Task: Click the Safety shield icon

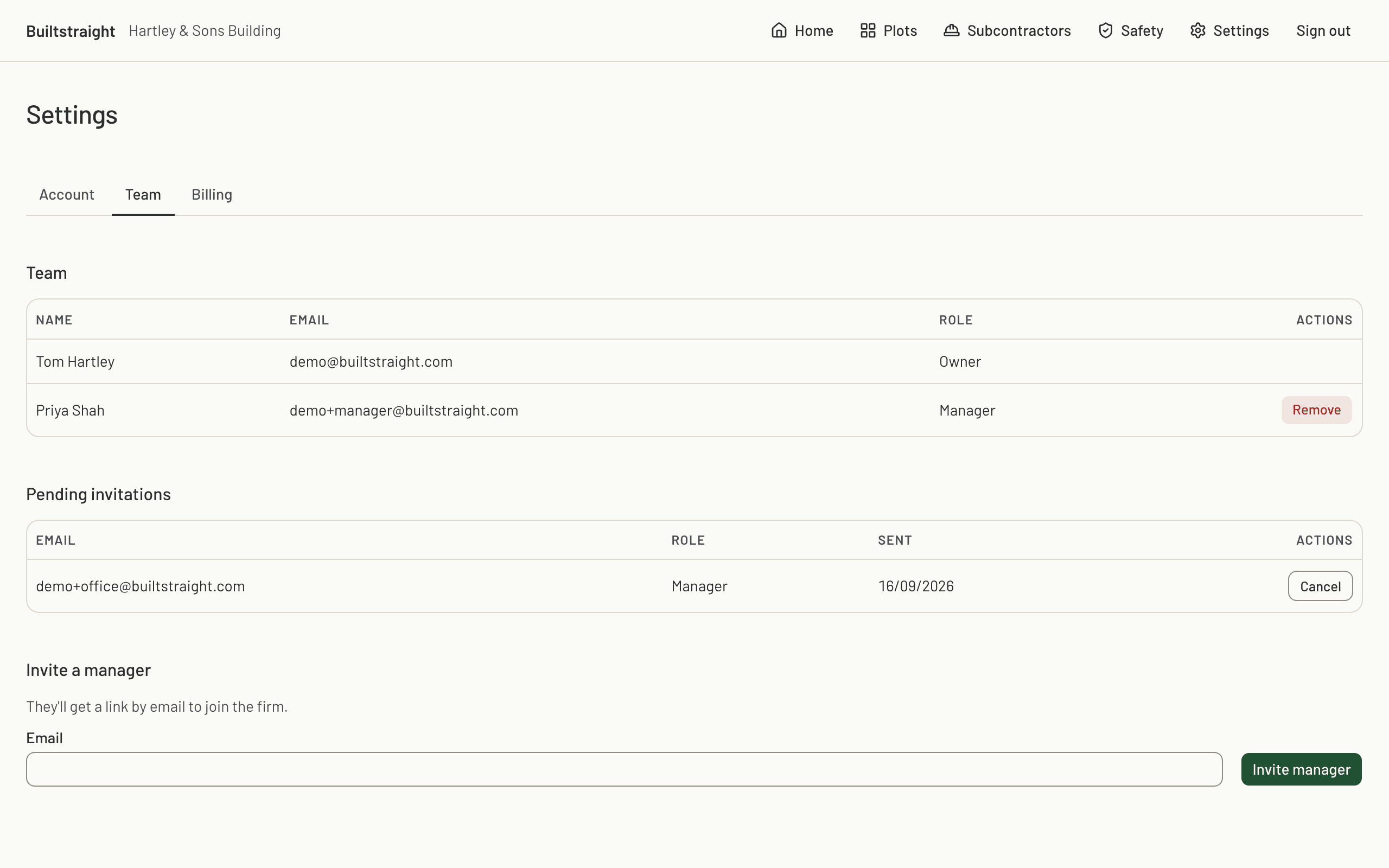Action: pos(1105,30)
